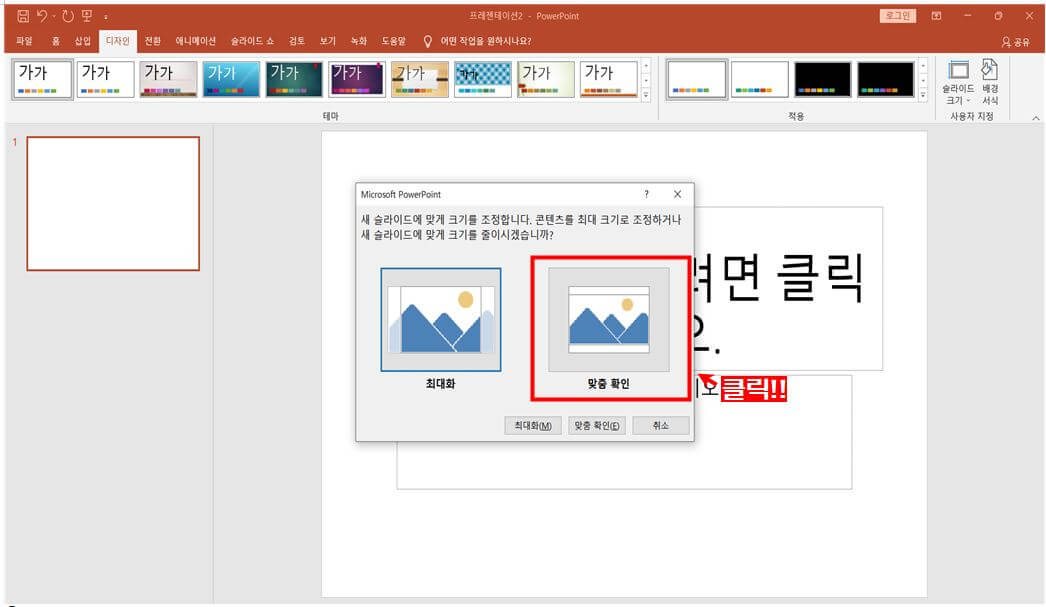Open the Tell Me lightbulb search
Screen dimensions: 1046x607
pyautogui.click(x=426, y=42)
